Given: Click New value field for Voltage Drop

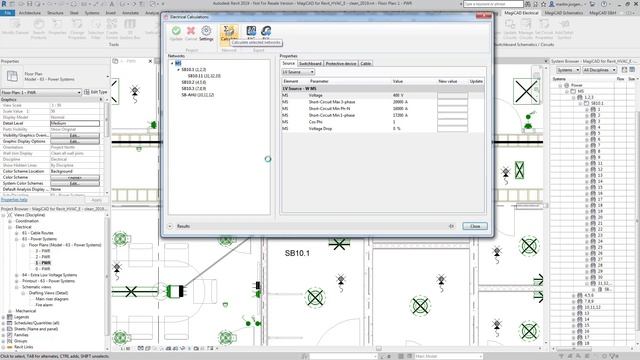Looking at the screenshot, I should click(x=452, y=129).
